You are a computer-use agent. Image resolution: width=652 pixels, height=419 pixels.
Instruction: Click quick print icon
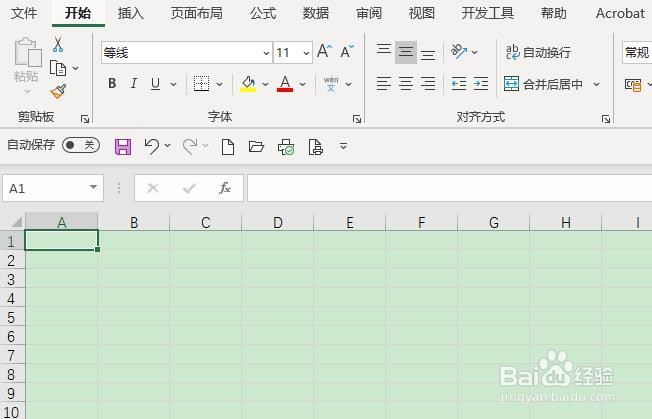(286, 147)
